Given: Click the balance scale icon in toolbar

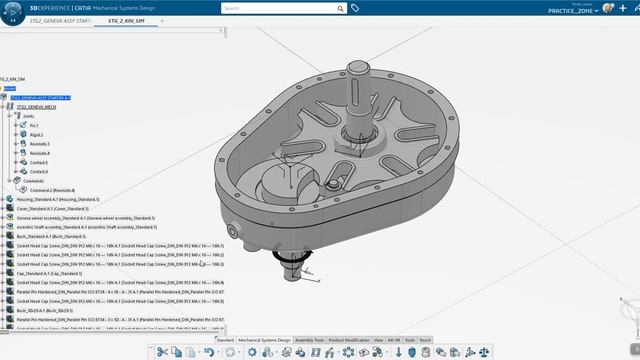Looking at the screenshot, I should coord(484,352).
